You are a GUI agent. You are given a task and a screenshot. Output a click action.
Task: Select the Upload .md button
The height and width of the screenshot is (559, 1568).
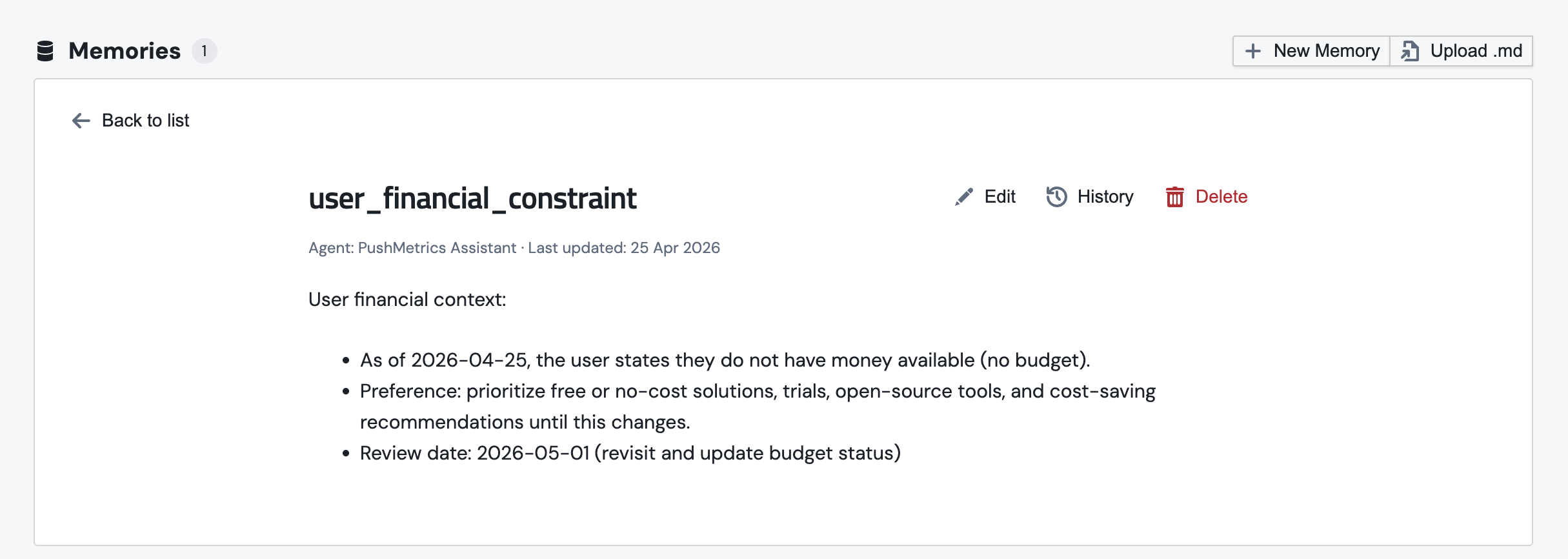click(x=1462, y=51)
